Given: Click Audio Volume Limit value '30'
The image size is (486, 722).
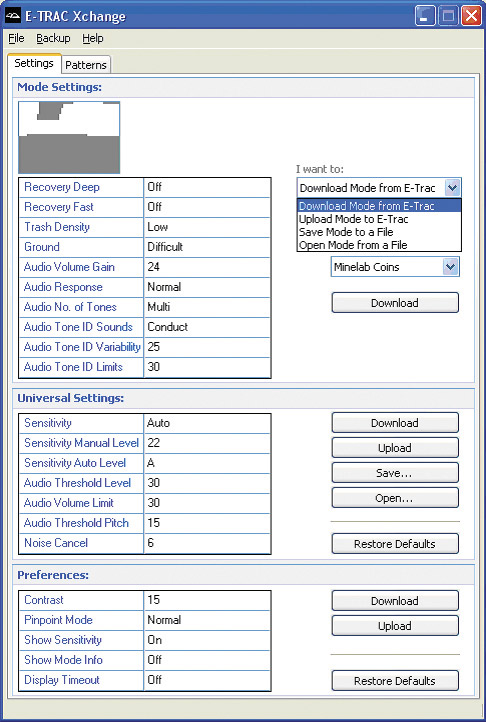Looking at the screenshot, I should coord(207,503).
